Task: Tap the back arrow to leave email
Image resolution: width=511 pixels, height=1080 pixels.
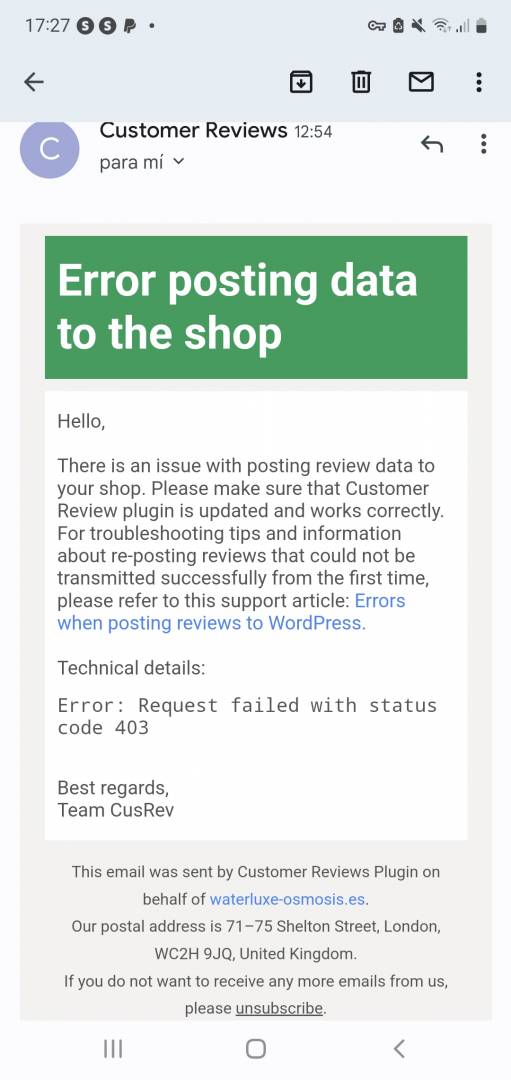Action: tap(34, 83)
